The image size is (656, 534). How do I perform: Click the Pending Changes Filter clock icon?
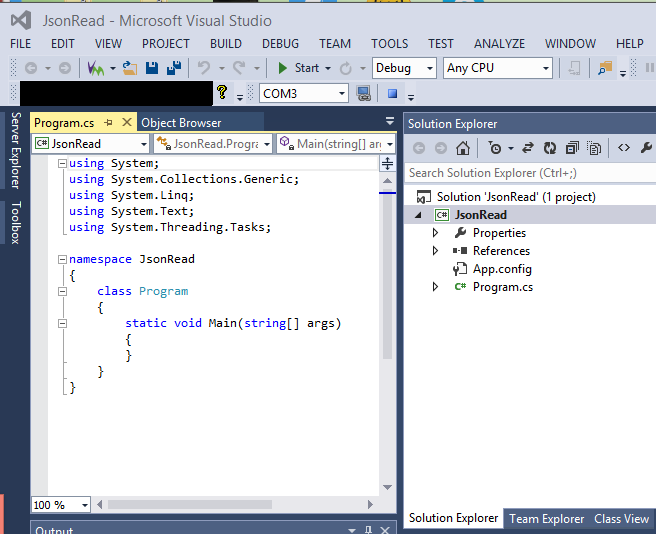coord(495,148)
